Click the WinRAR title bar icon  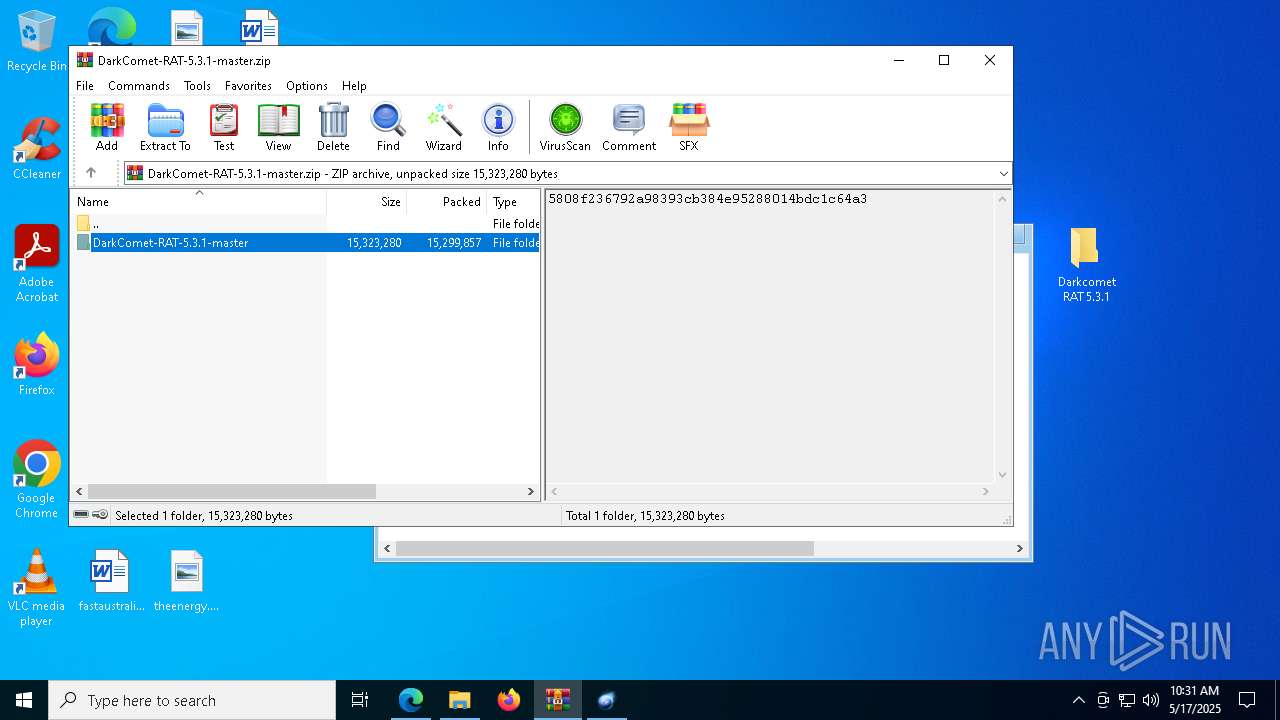pyautogui.click(x=85, y=60)
